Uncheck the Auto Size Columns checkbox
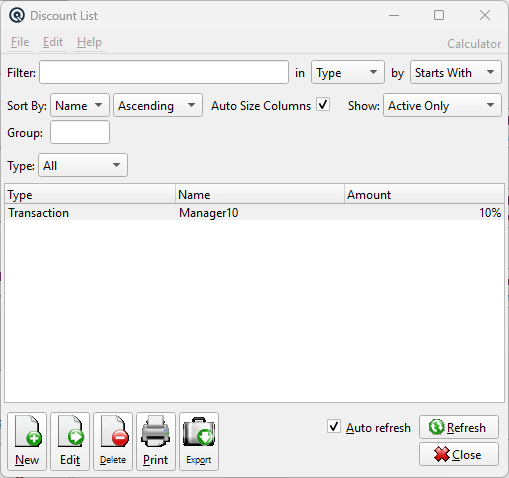Screen dimensions: 509x478 (323, 105)
